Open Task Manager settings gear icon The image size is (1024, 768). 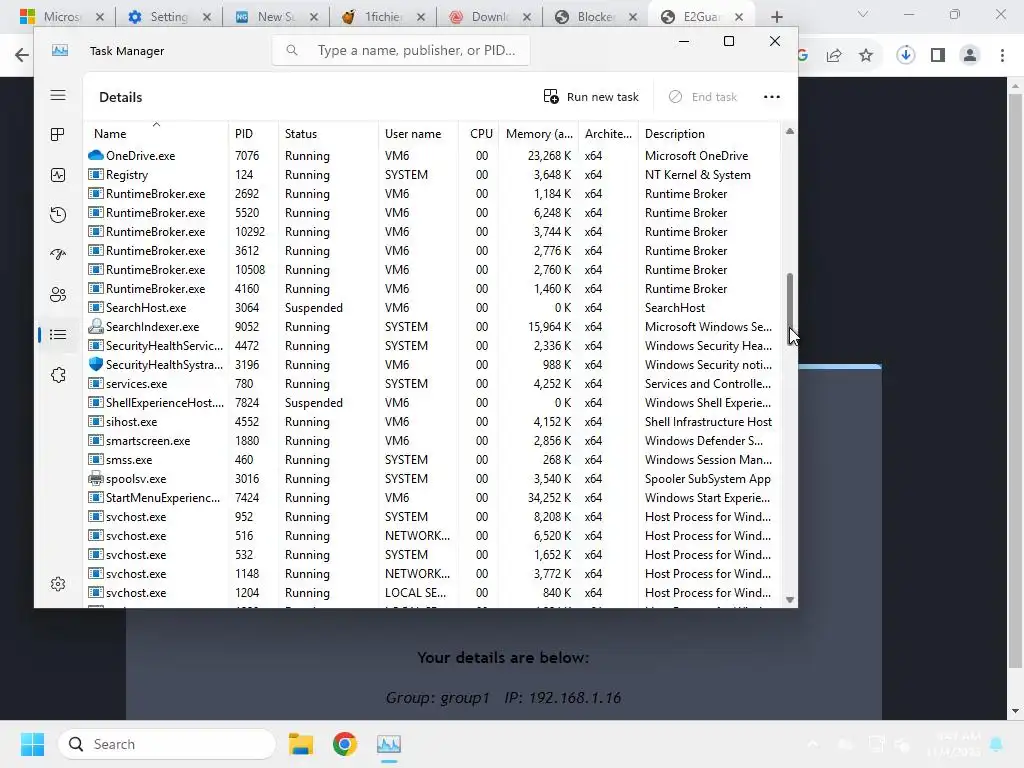58,584
